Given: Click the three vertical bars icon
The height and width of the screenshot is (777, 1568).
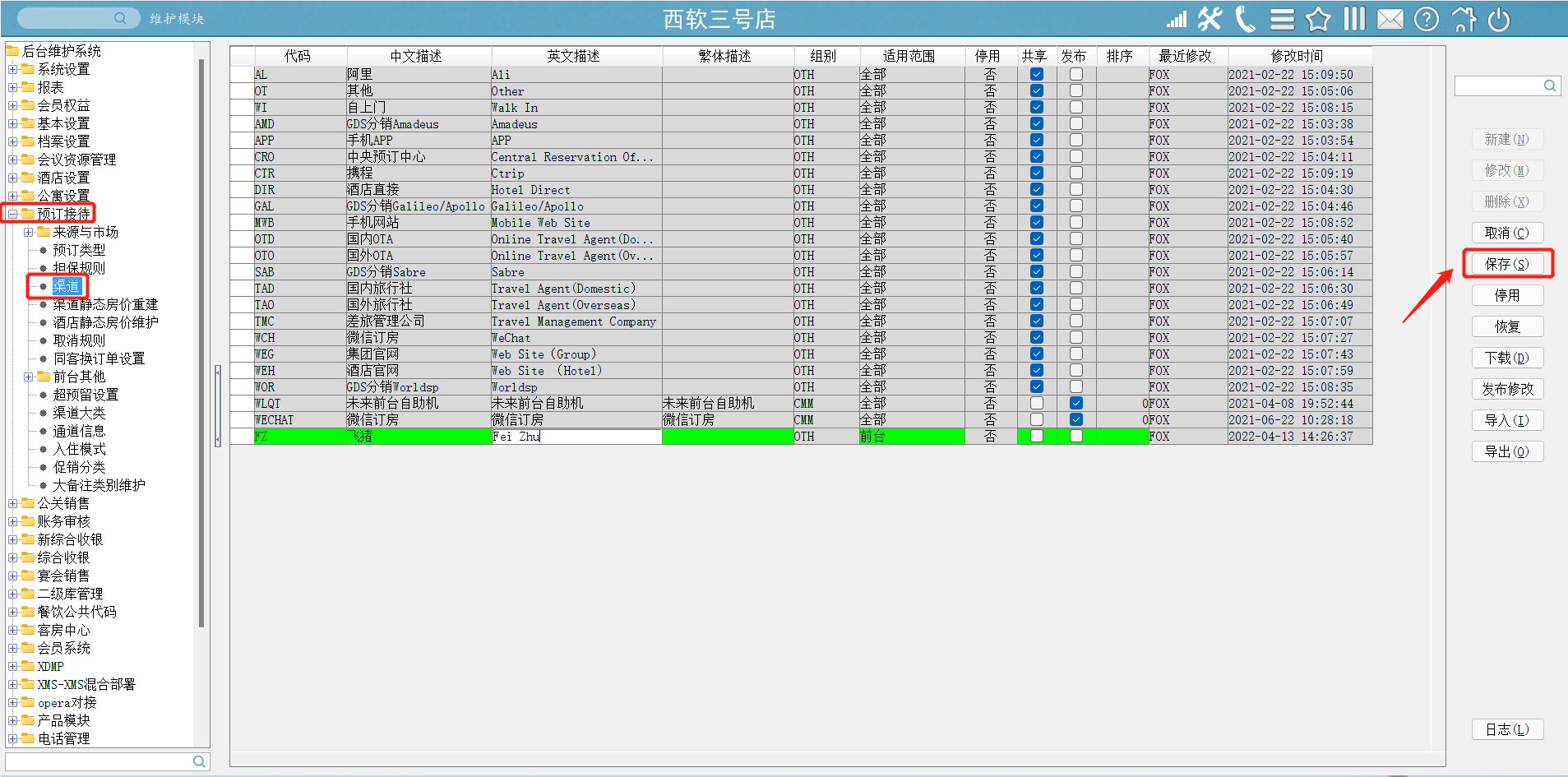Looking at the screenshot, I should pos(1354,19).
